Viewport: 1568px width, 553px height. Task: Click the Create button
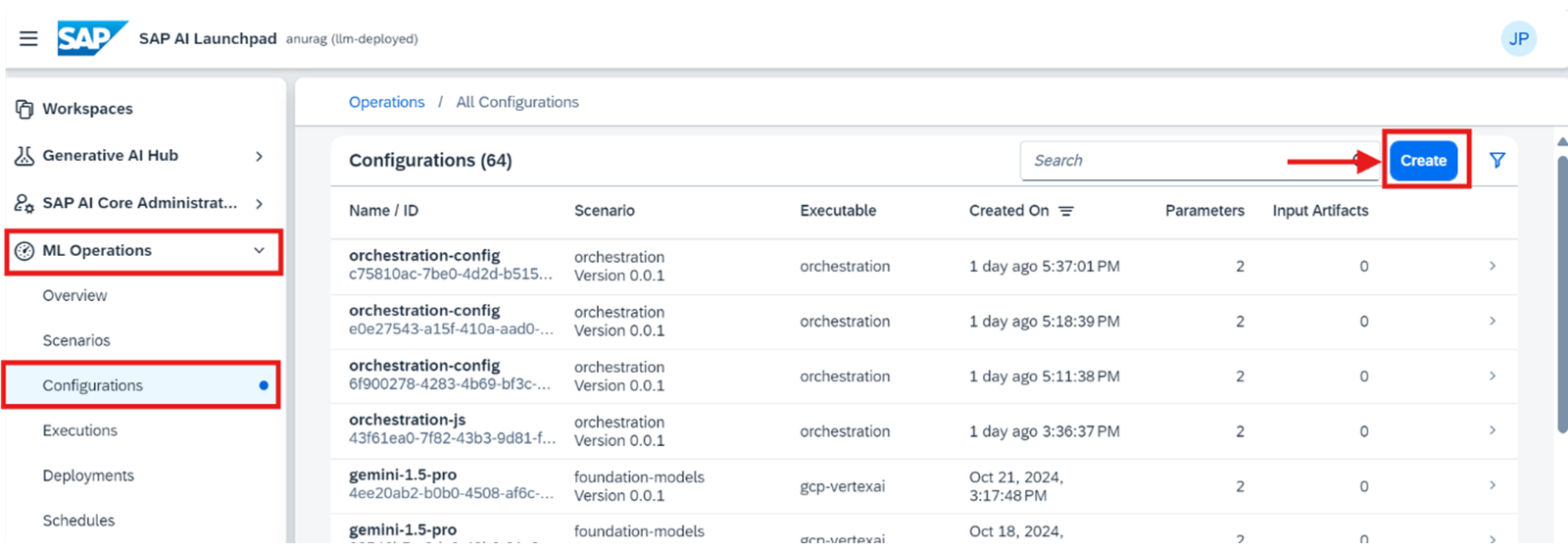(1423, 160)
